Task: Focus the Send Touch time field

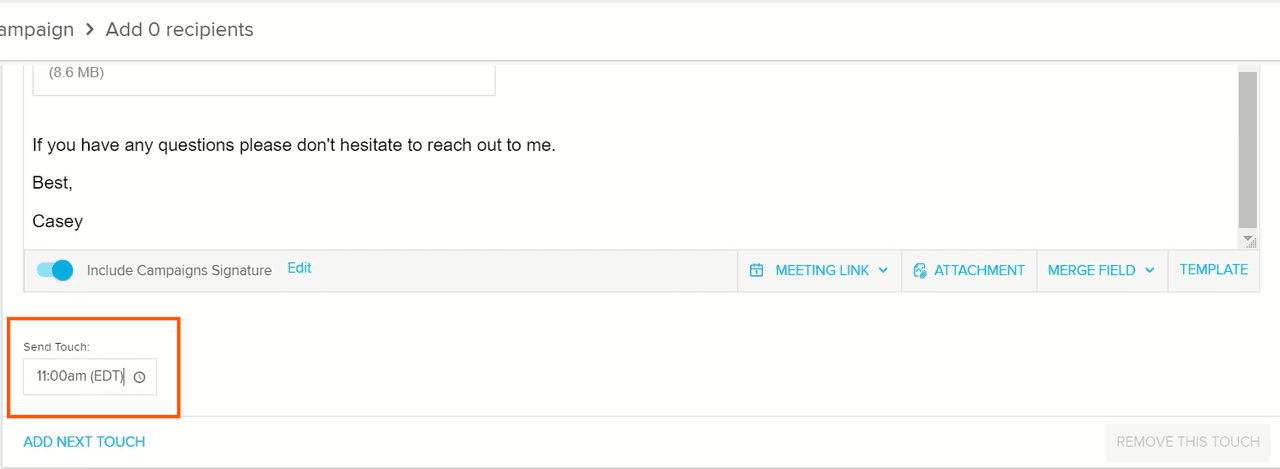Action: pos(78,377)
